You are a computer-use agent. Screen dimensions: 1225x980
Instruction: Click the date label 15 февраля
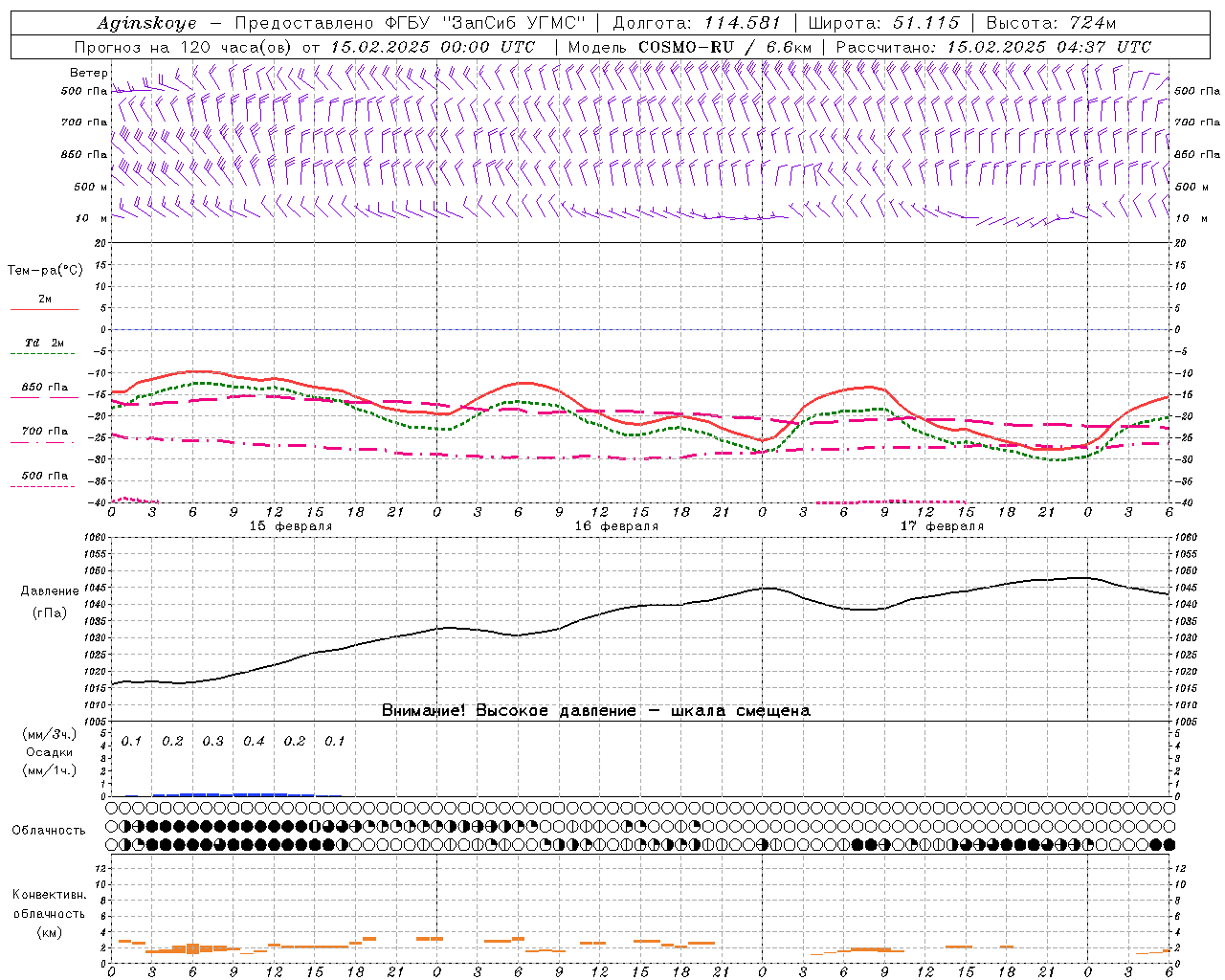[291, 526]
